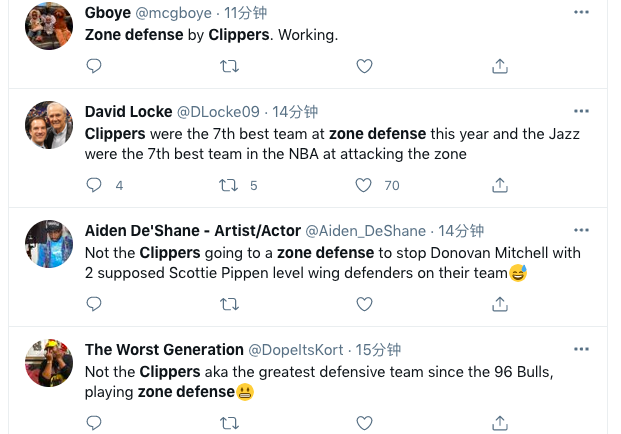Like Gboye's zone defense tweet
This screenshot has height=434, width=621.
pos(365,66)
